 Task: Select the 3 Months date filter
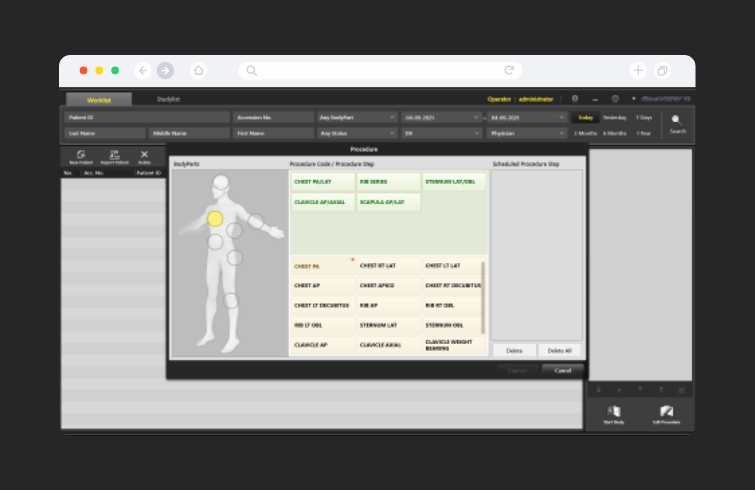pyautogui.click(x=585, y=133)
